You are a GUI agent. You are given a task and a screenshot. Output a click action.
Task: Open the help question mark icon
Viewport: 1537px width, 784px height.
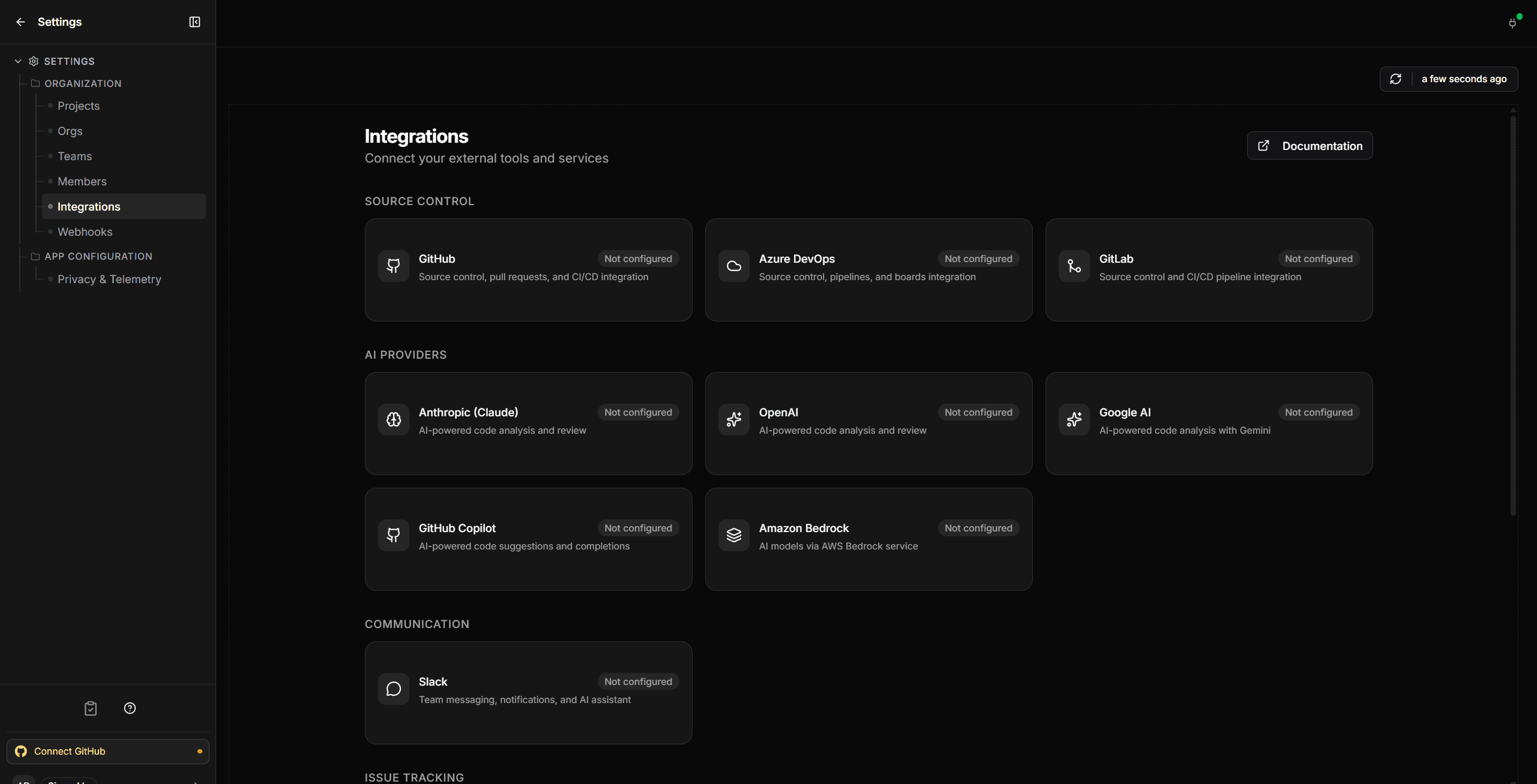[x=130, y=708]
